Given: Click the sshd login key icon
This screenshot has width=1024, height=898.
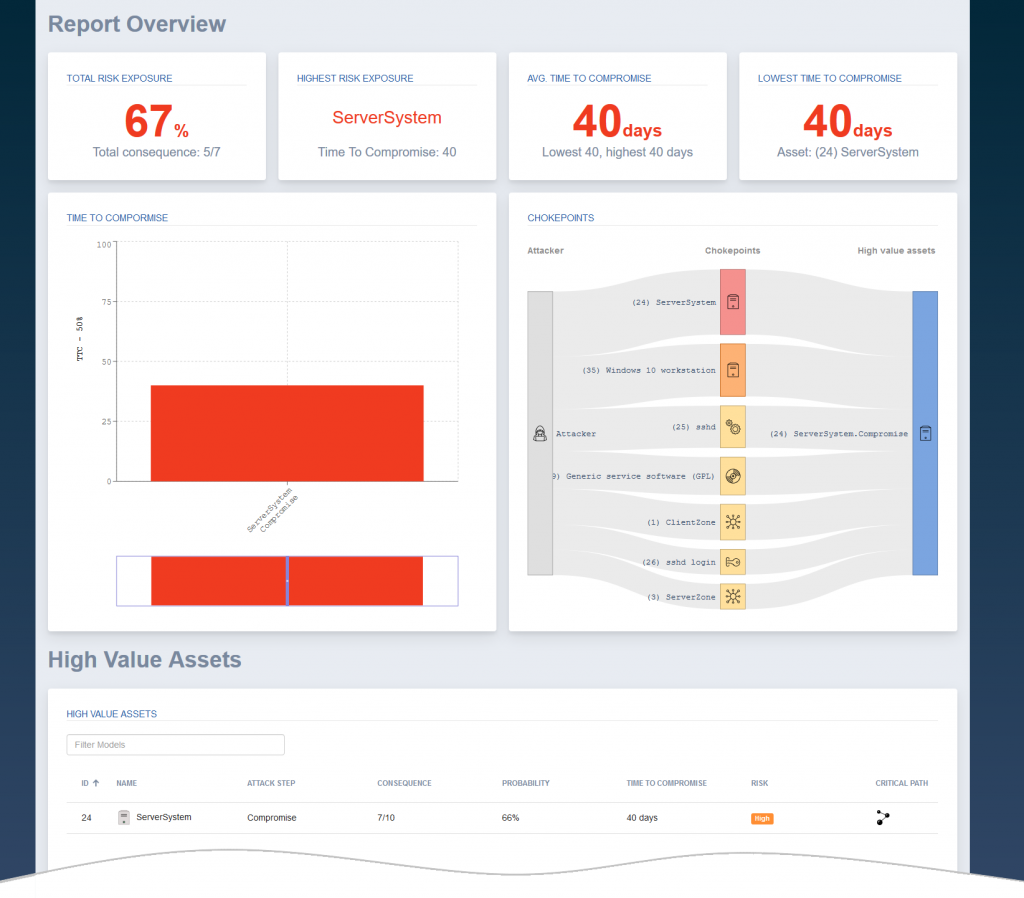Looking at the screenshot, I should 733,562.
